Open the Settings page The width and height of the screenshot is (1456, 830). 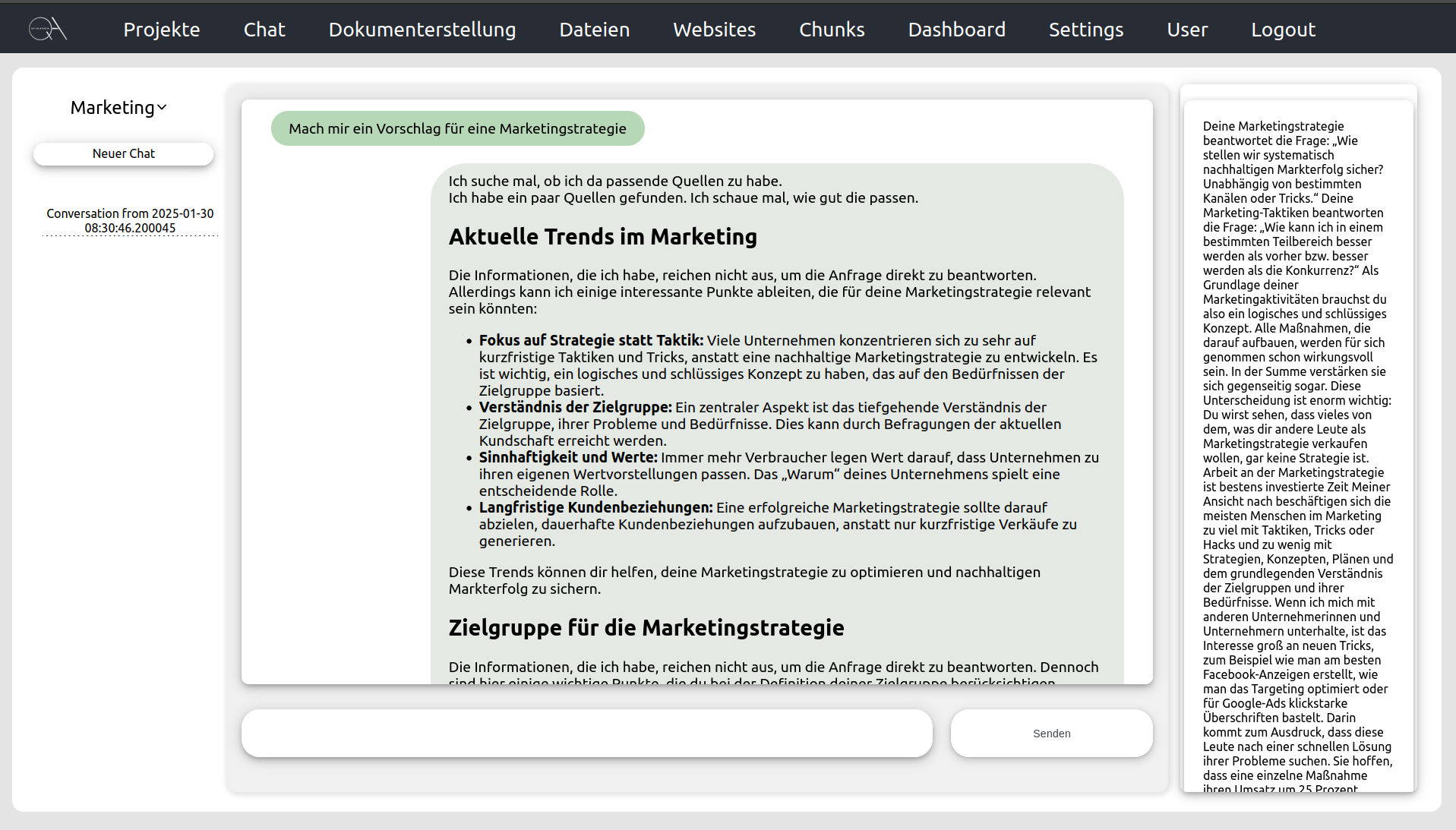(1085, 30)
